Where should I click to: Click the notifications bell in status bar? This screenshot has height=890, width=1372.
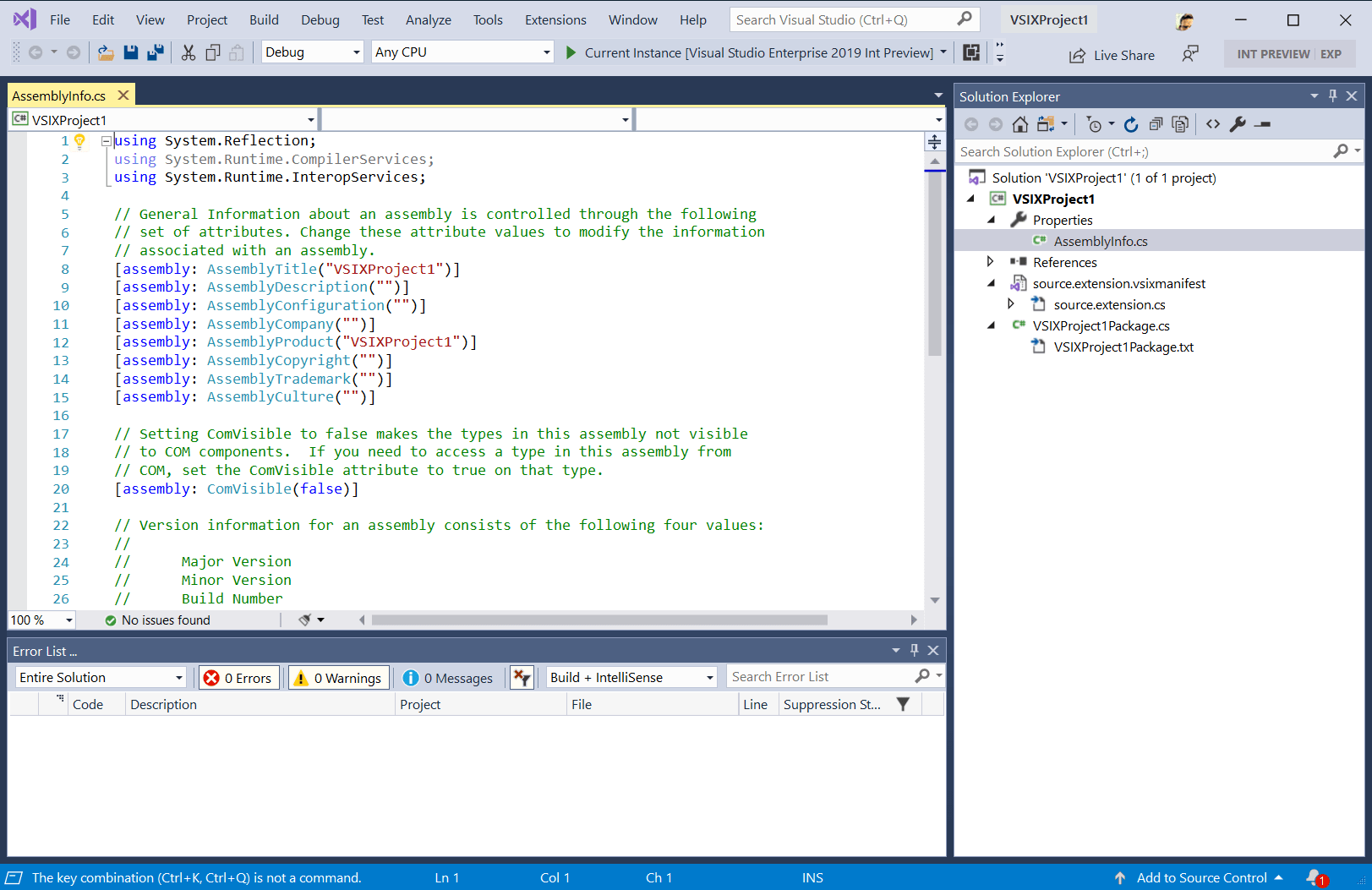click(x=1315, y=877)
